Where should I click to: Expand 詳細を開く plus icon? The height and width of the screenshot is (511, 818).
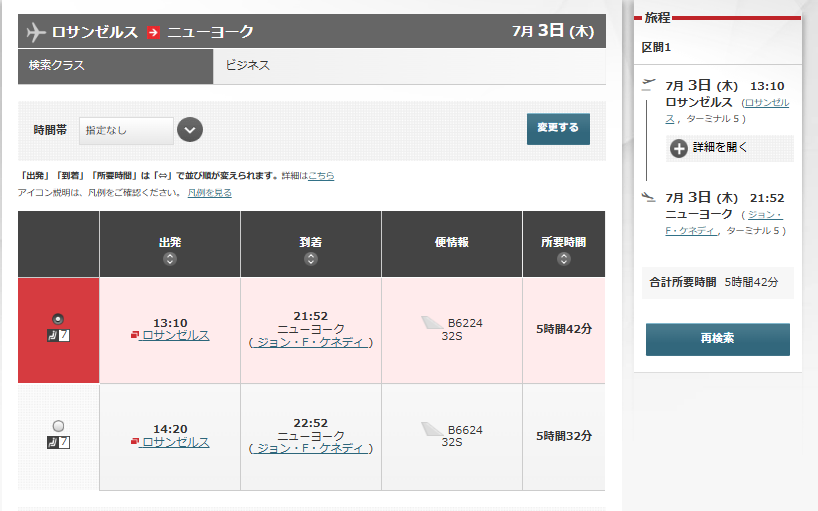678,149
